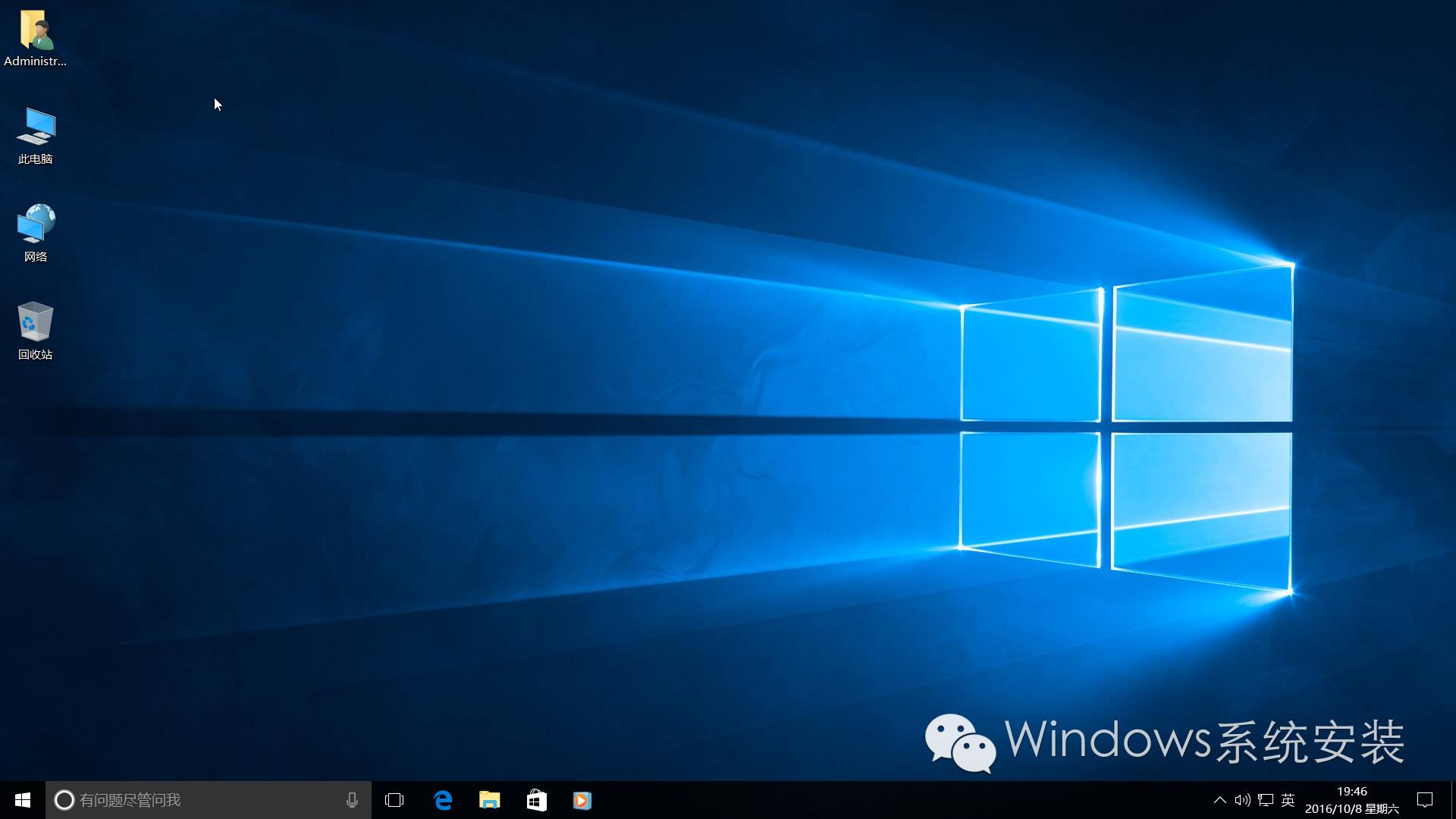
Task: Click the Cortana circle icon
Action: click(64, 800)
